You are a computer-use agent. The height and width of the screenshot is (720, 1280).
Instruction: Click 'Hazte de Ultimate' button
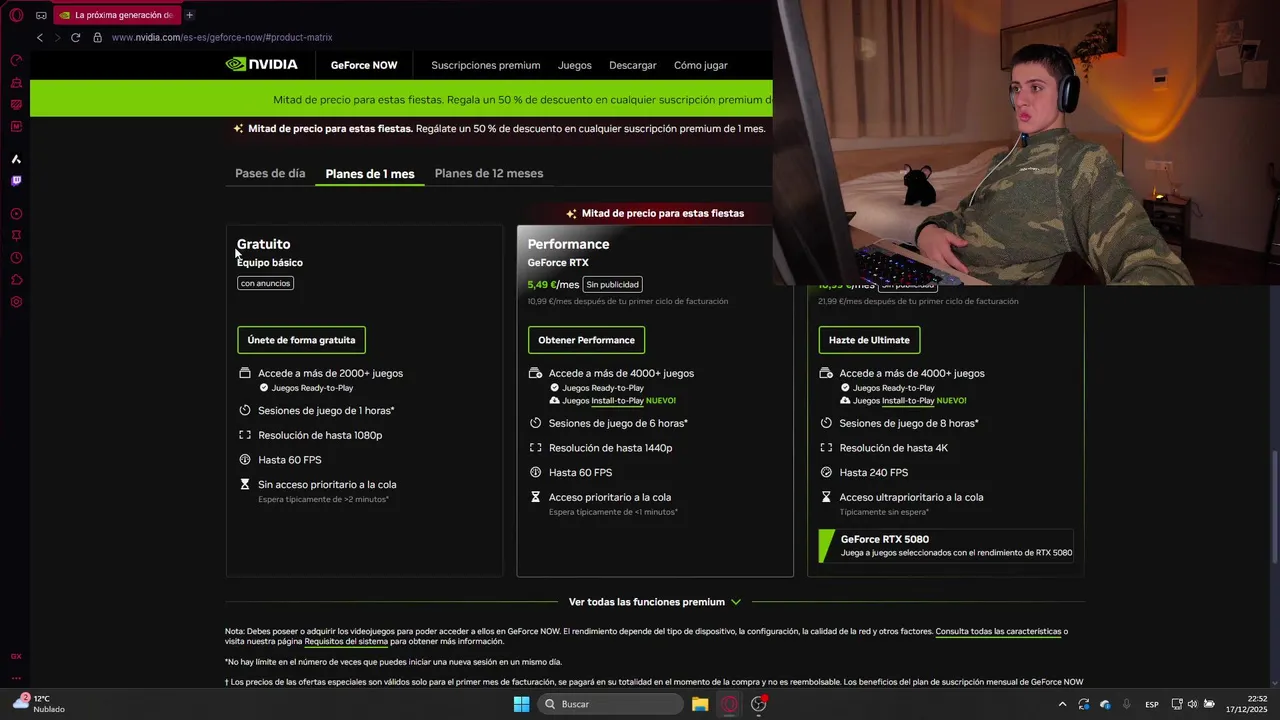click(x=869, y=340)
